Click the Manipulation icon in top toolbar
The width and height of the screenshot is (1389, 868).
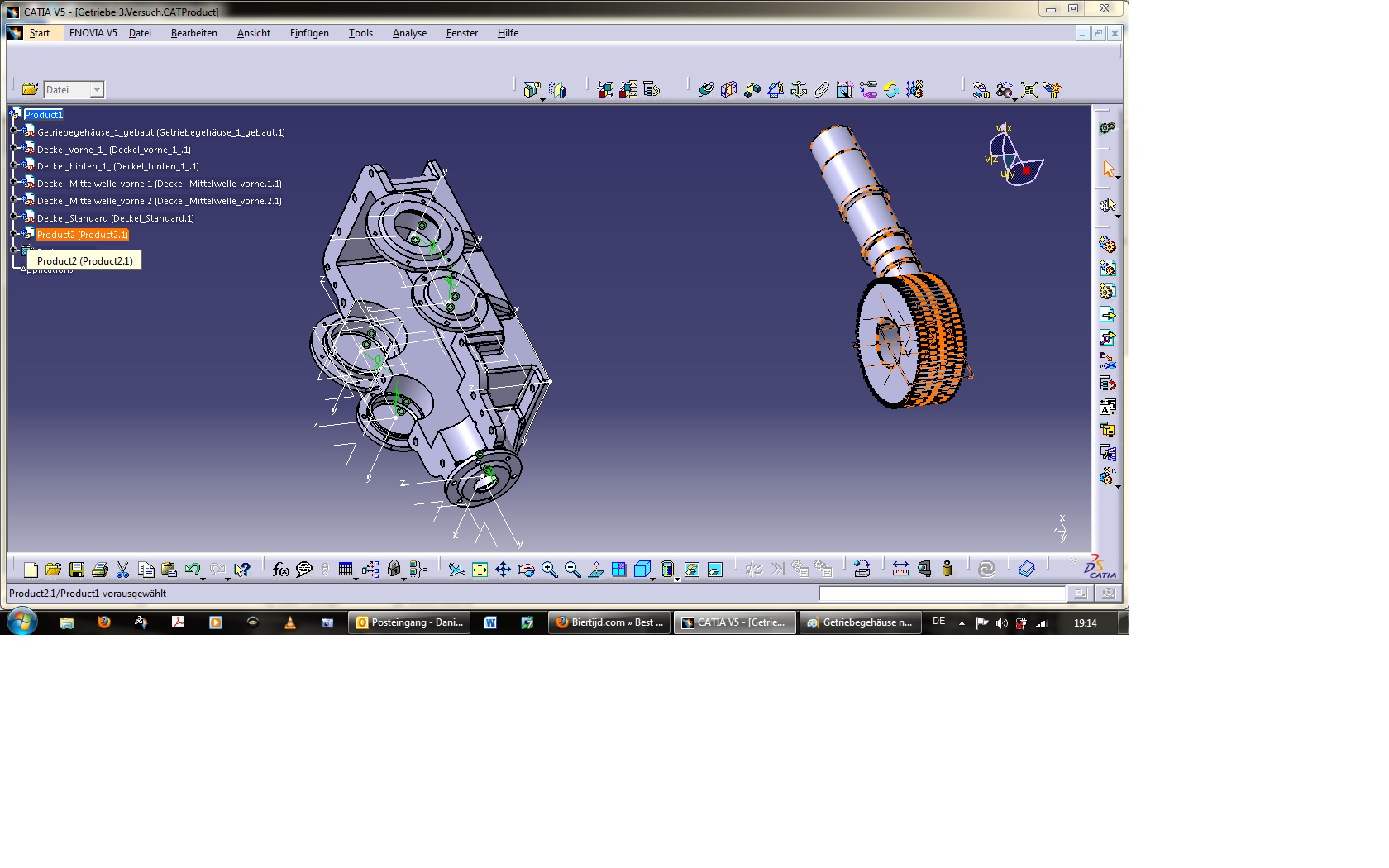coord(981,90)
